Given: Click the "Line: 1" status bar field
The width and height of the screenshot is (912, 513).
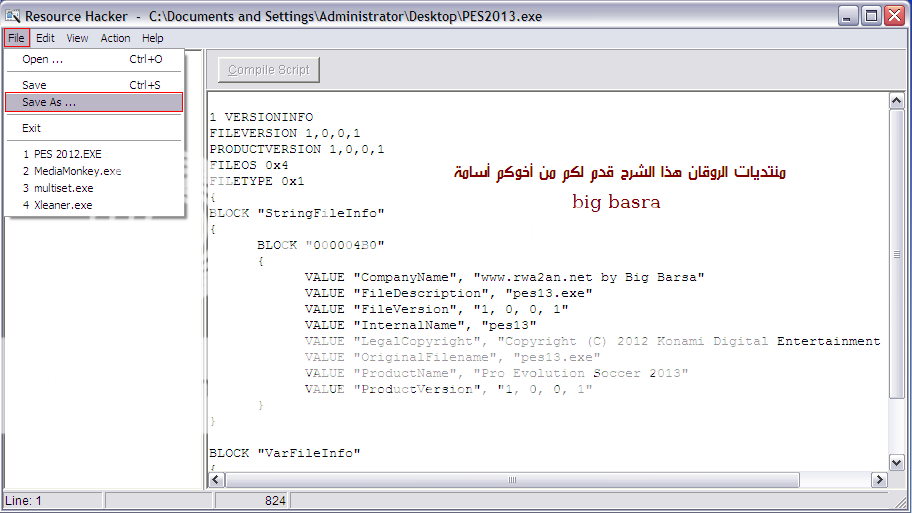Looking at the screenshot, I should (x=52, y=501).
